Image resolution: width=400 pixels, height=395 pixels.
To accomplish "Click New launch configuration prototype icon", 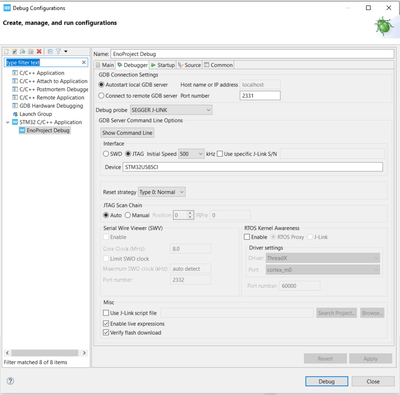I will (x=14, y=51).
